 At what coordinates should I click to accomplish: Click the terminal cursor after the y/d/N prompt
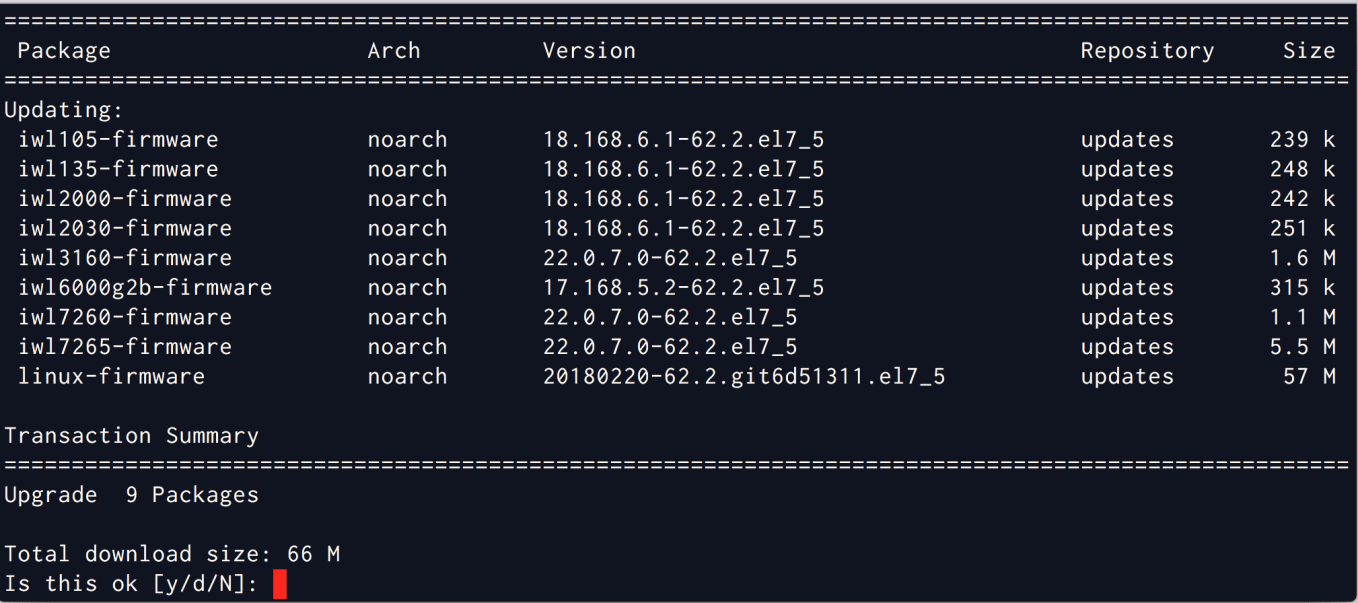[280, 583]
